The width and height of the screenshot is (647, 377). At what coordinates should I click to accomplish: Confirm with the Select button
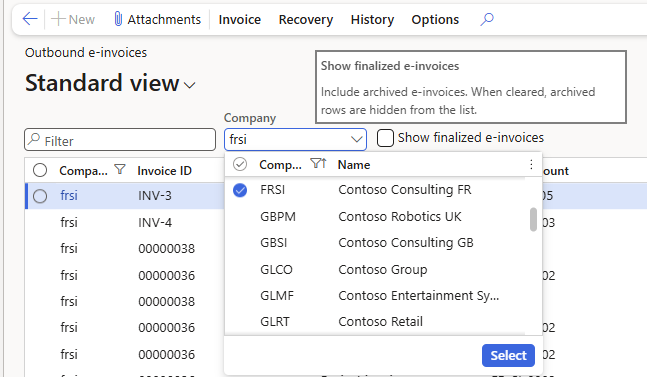[508, 356]
